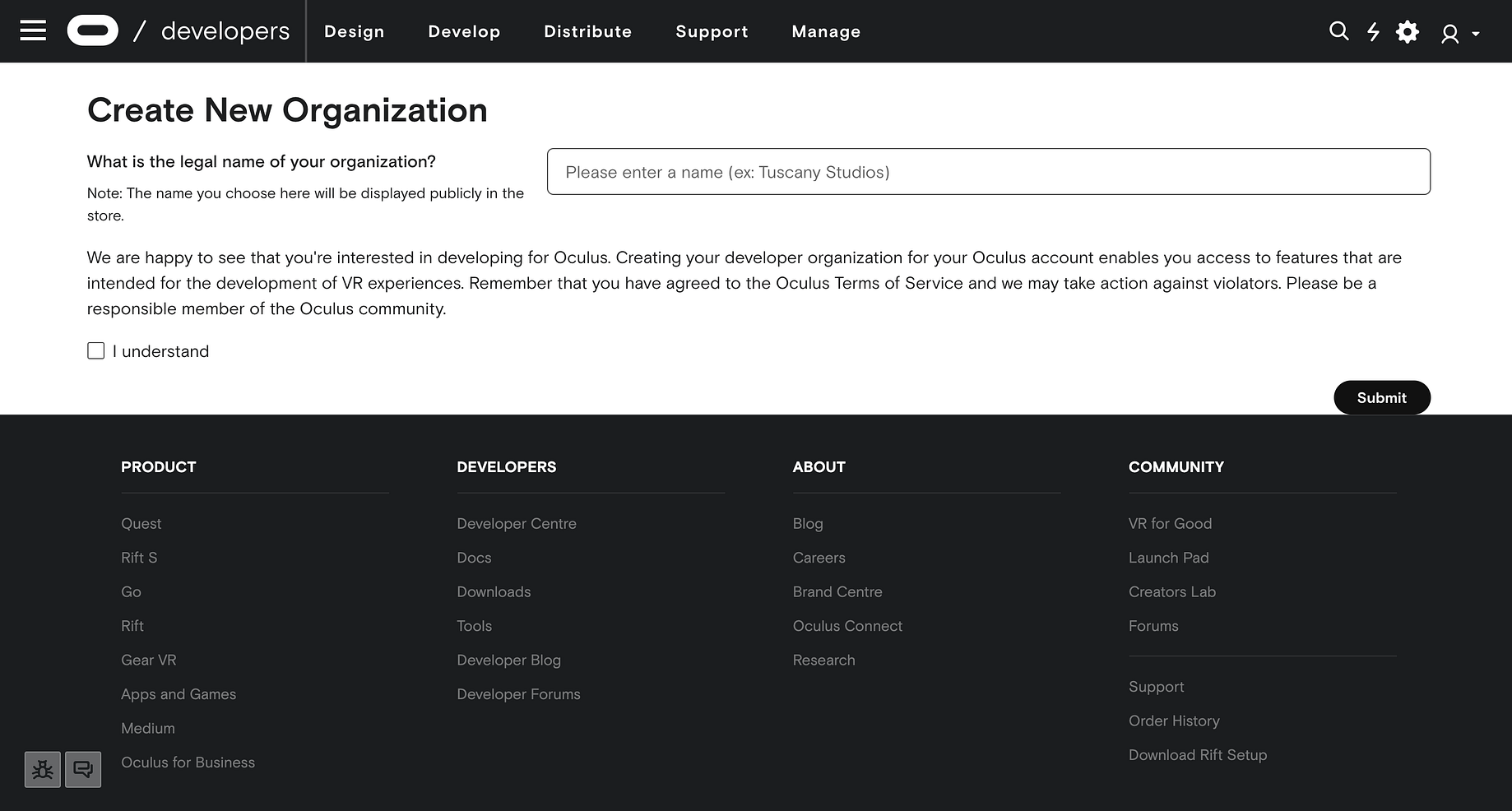Open the Order History link
The image size is (1512, 811).
[1174, 721]
